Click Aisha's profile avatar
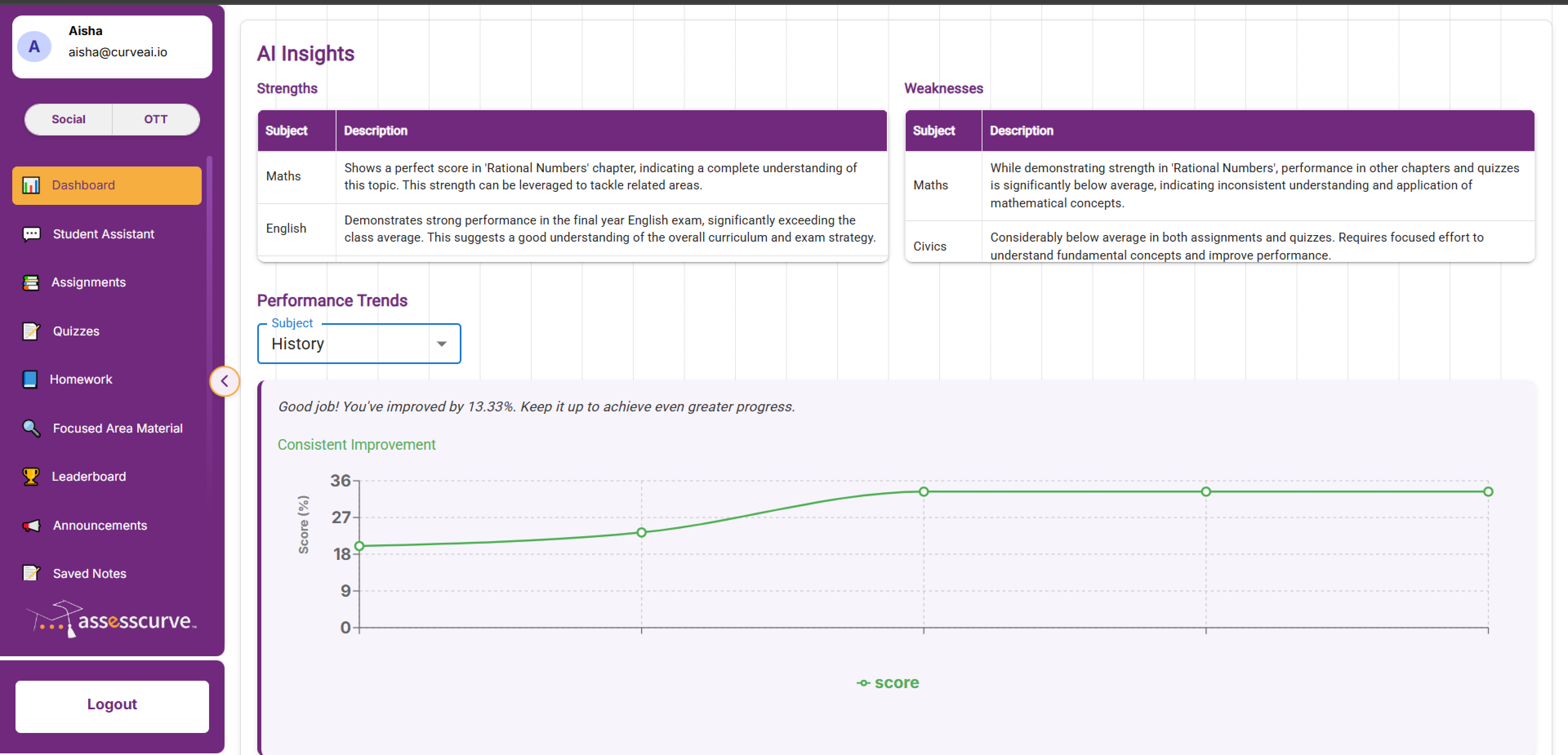This screenshot has width=1568, height=755. 34,47
